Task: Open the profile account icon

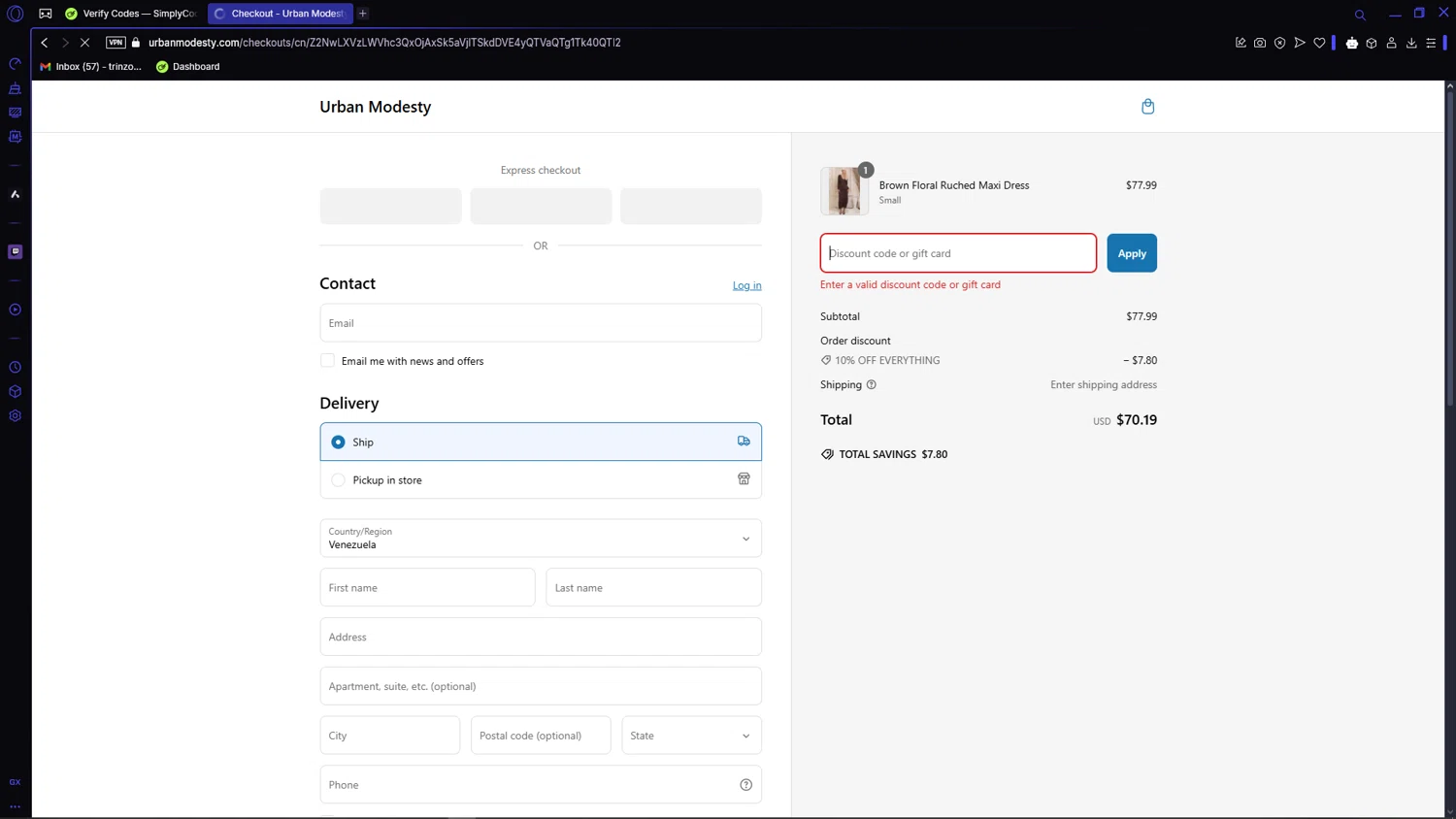Action: (x=1391, y=43)
